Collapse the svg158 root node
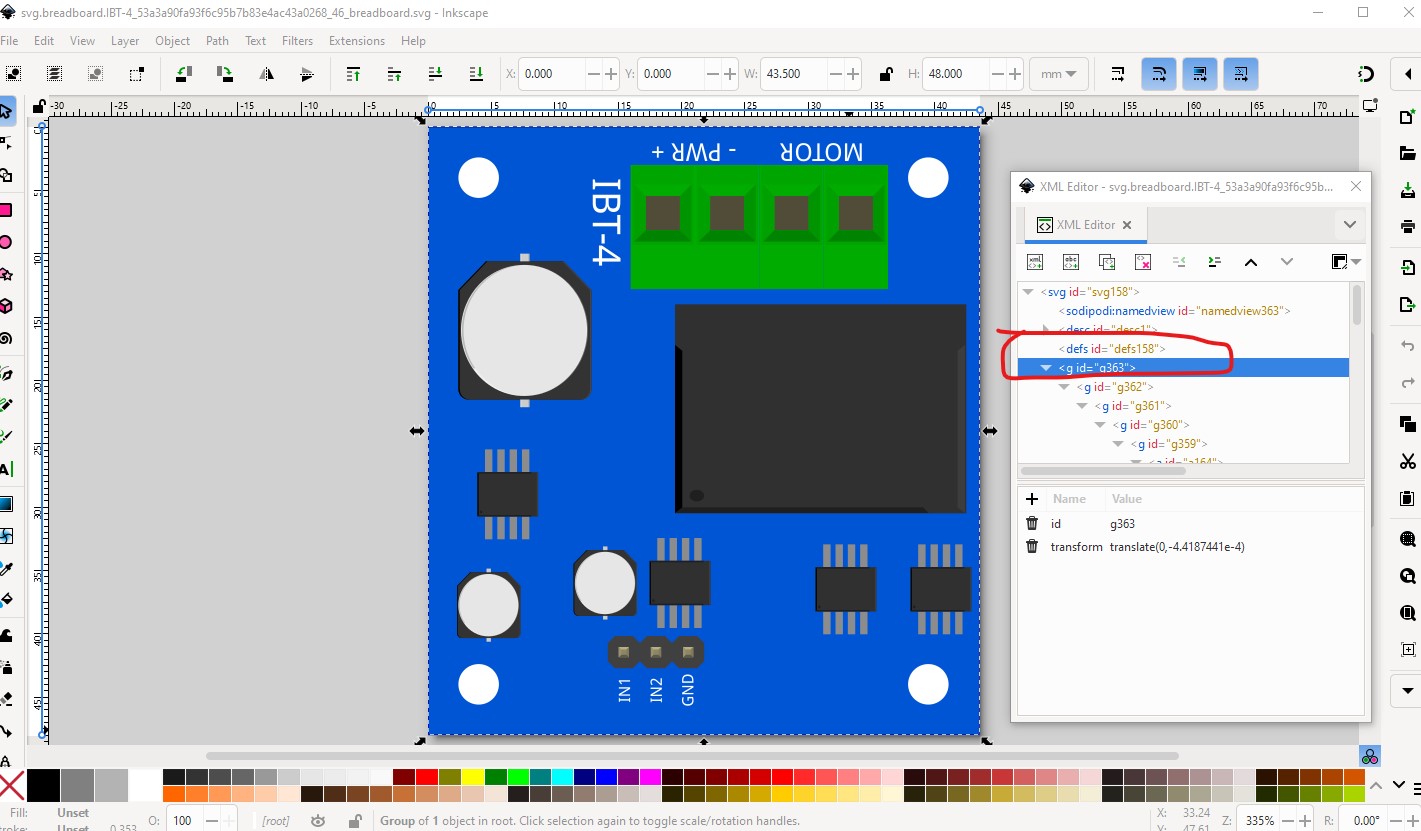The image size is (1421, 831). coord(1027,292)
